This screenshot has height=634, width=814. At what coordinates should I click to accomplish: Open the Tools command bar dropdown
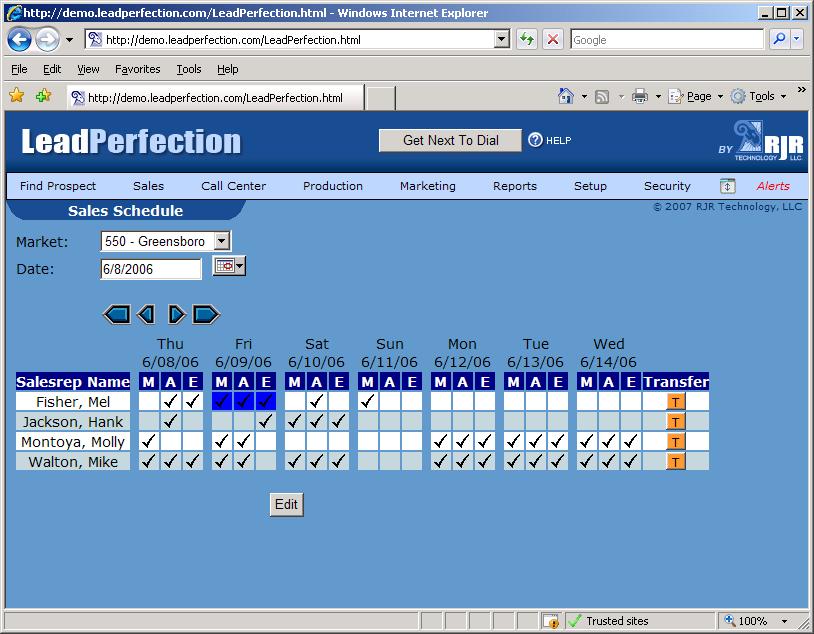tap(758, 97)
